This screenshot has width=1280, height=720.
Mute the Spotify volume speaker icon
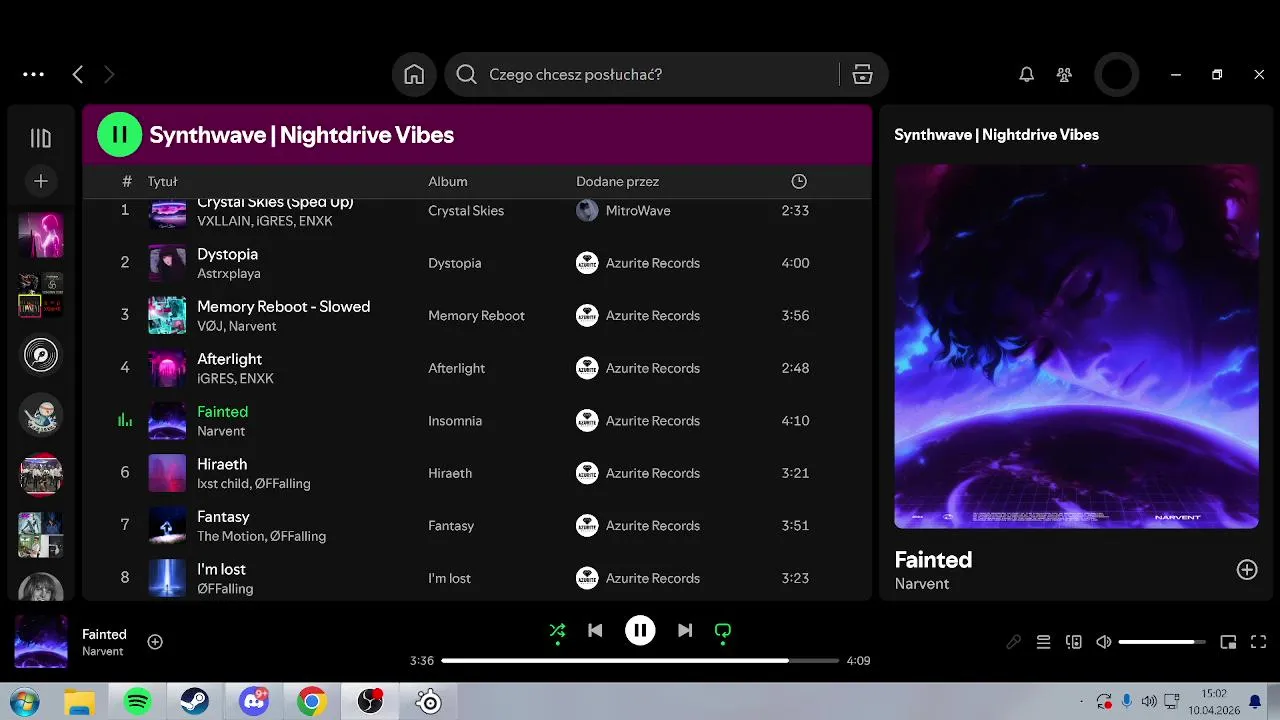[x=1104, y=642]
